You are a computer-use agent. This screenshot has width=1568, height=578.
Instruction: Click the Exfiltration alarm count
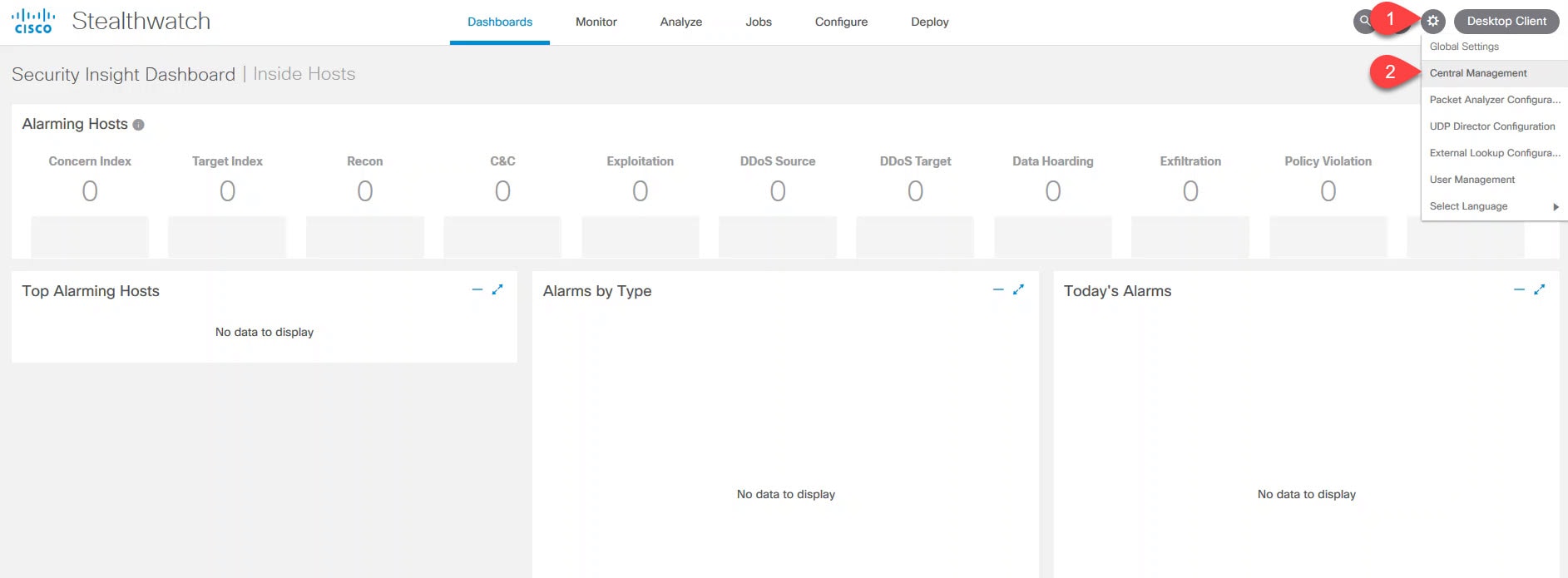pos(1191,191)
